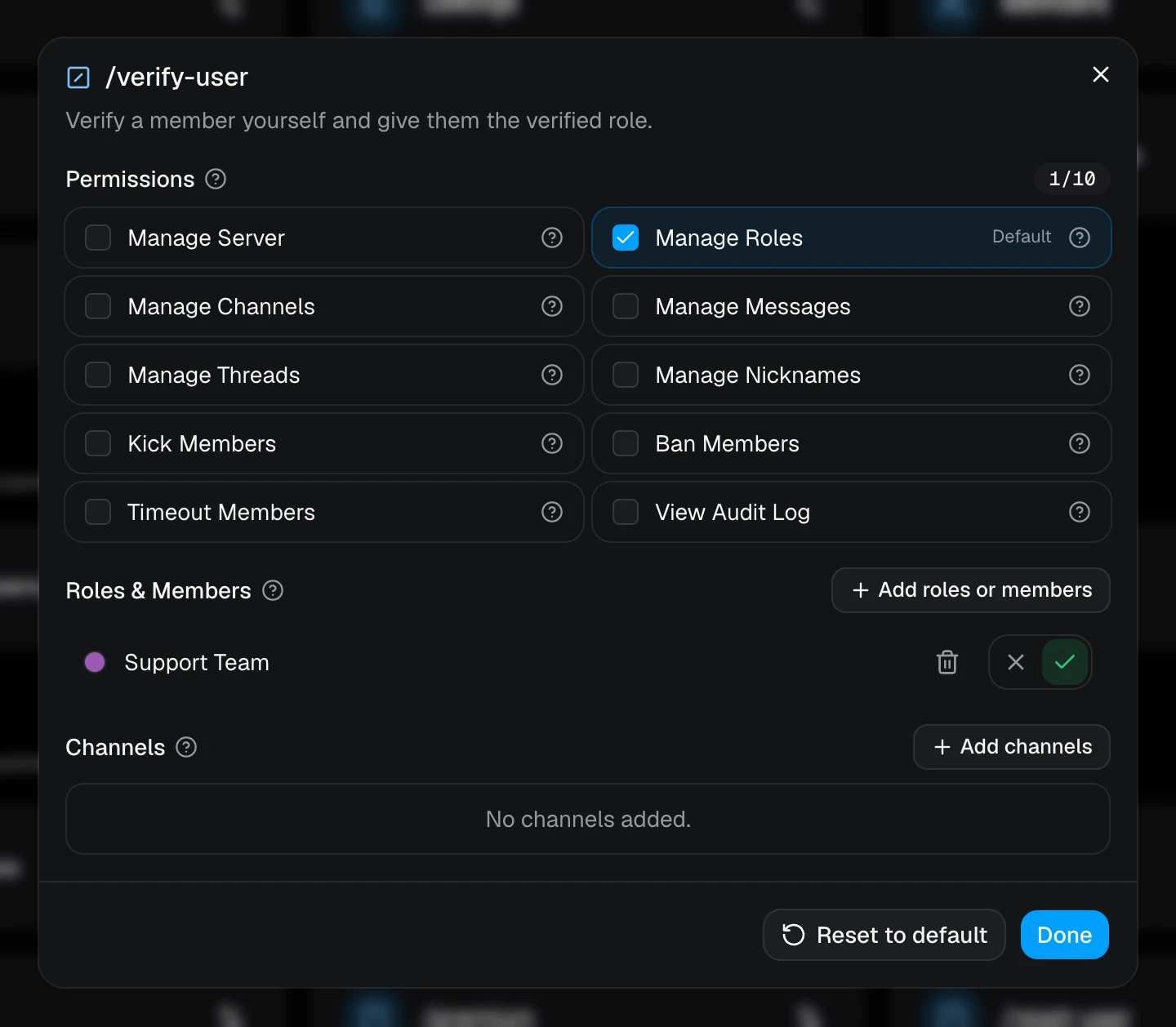
Task: Show help for View Audit Log permission
Action: pyautogui.click(x=1080, y=512)
